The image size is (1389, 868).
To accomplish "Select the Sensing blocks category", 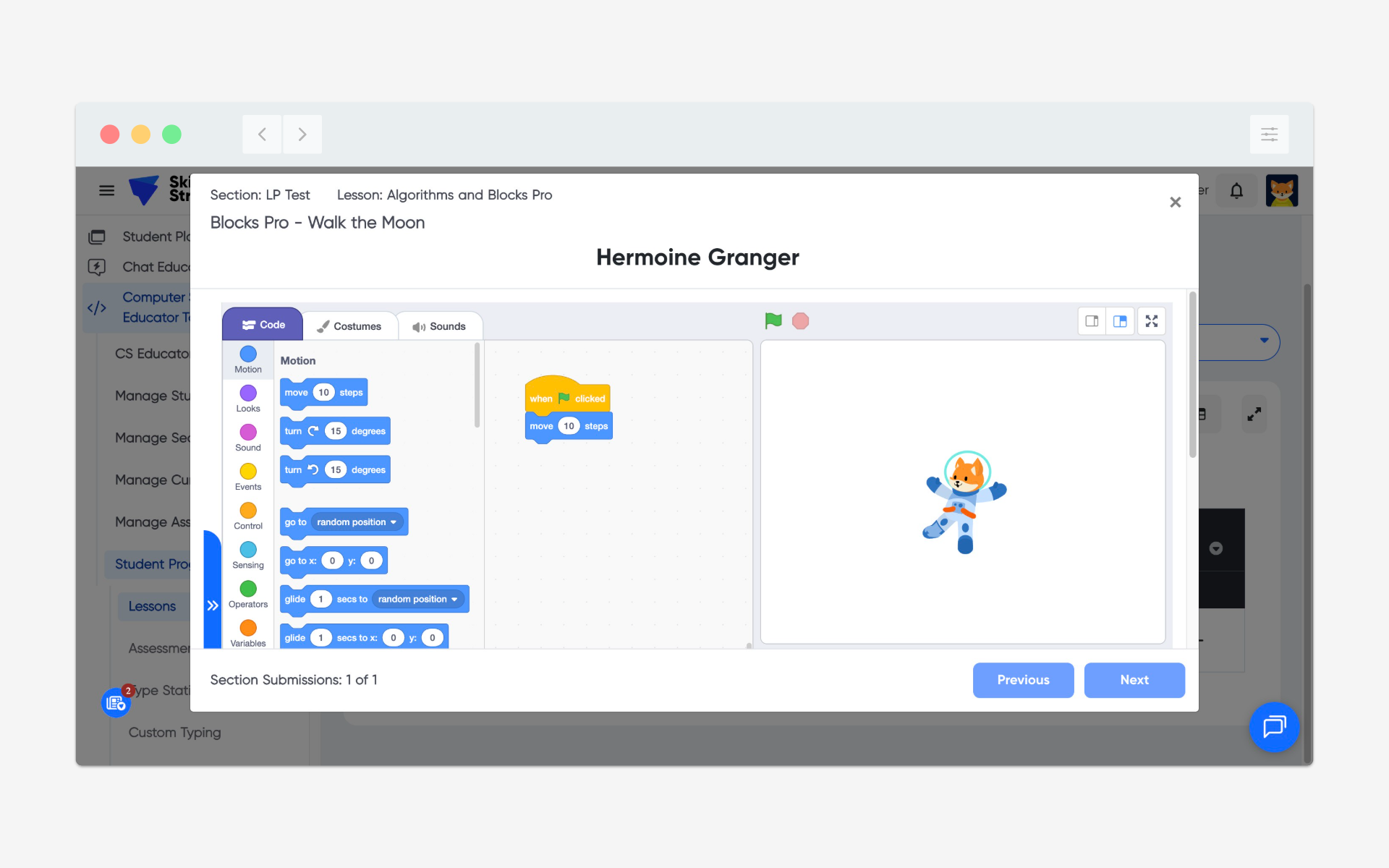I will tap(248, 555).
